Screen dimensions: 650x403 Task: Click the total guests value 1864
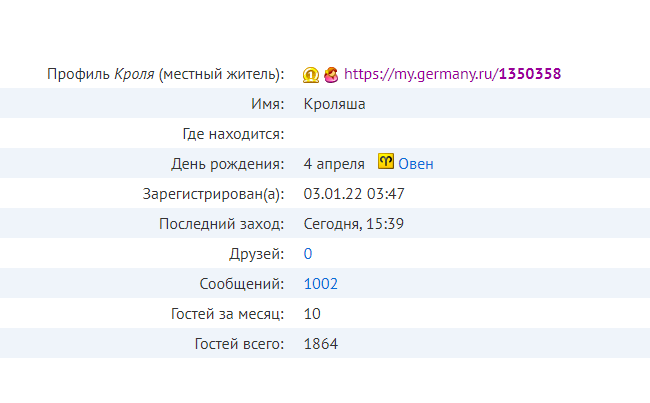(320, 344)
